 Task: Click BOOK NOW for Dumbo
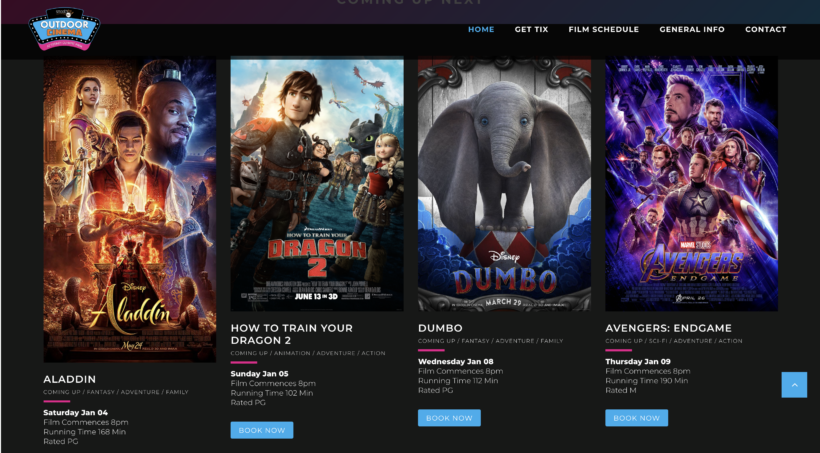[449, 417]
